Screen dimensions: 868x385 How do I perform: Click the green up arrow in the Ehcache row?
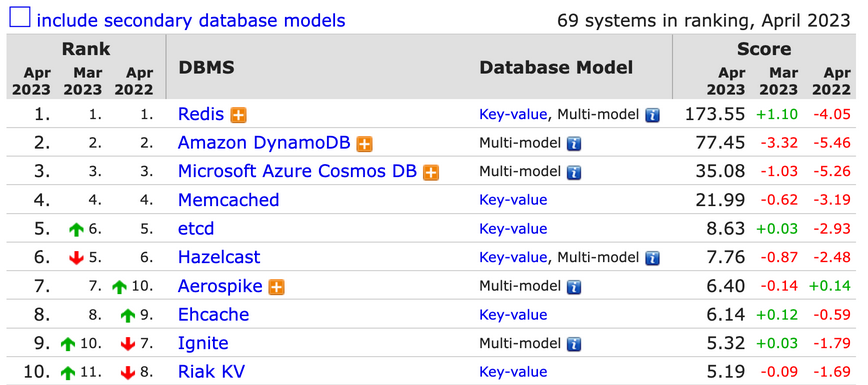(128, 316)
